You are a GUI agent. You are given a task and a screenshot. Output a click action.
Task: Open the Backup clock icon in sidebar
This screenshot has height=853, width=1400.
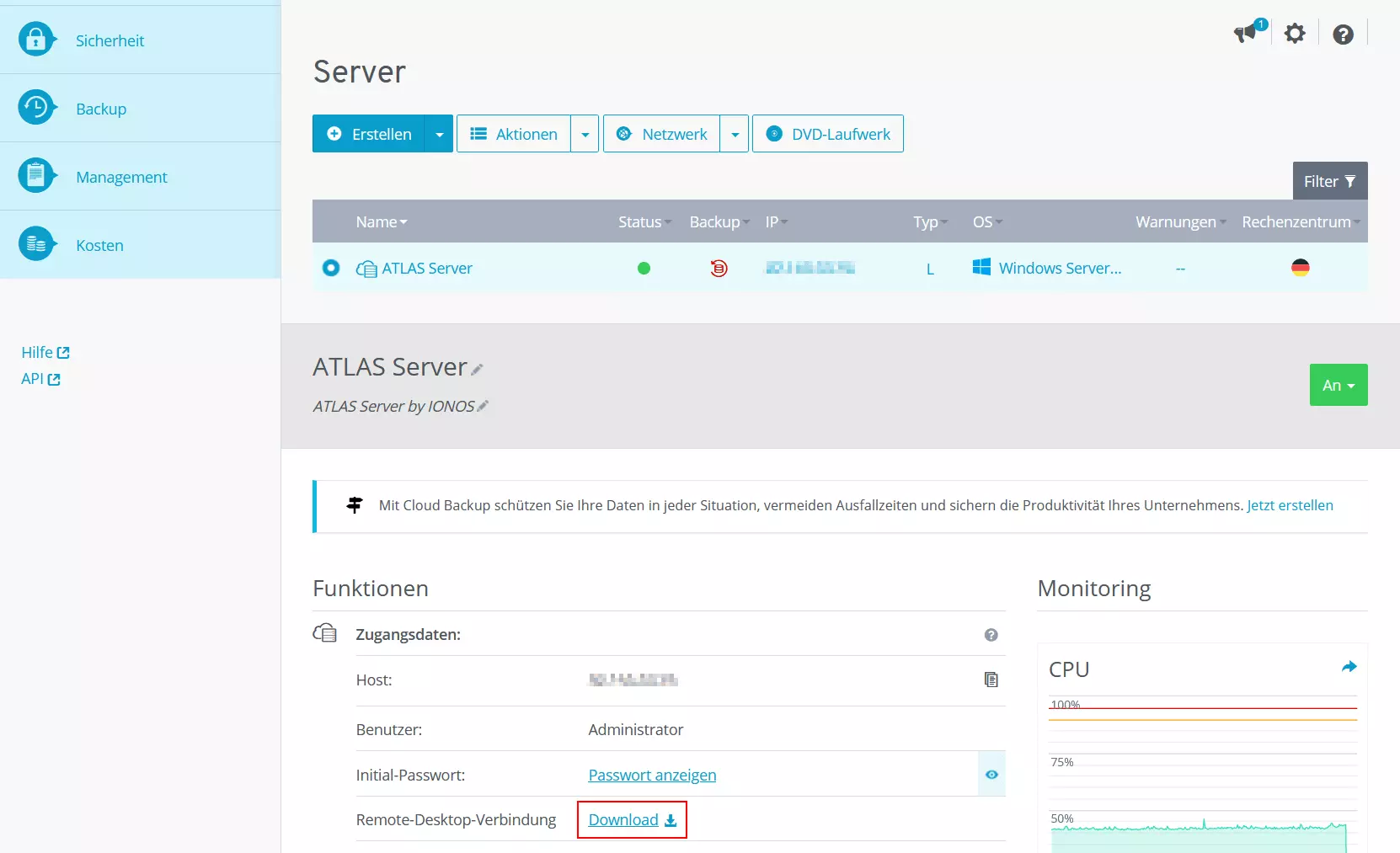click(36, 108)
